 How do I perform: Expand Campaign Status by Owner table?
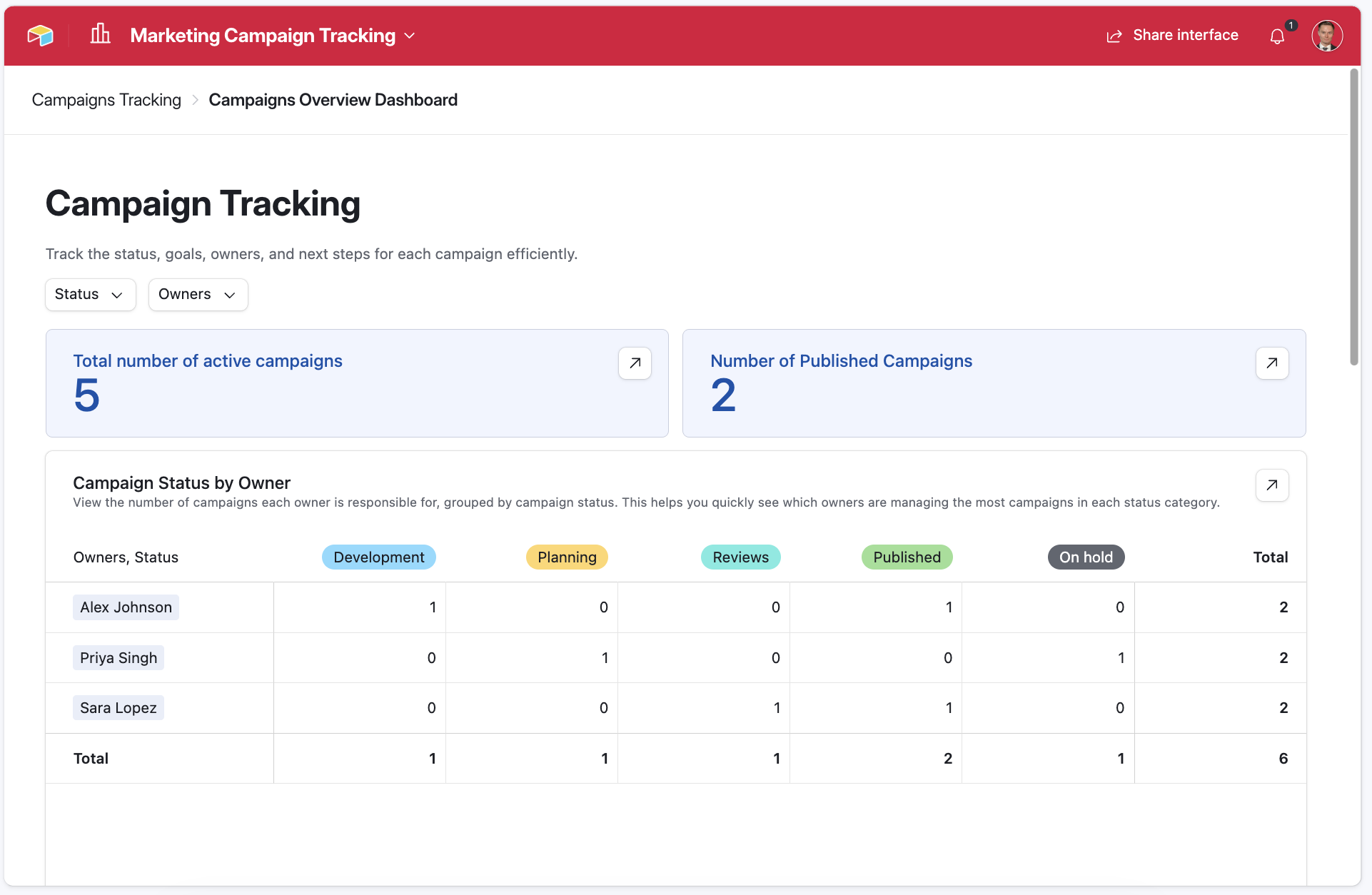1272,485
